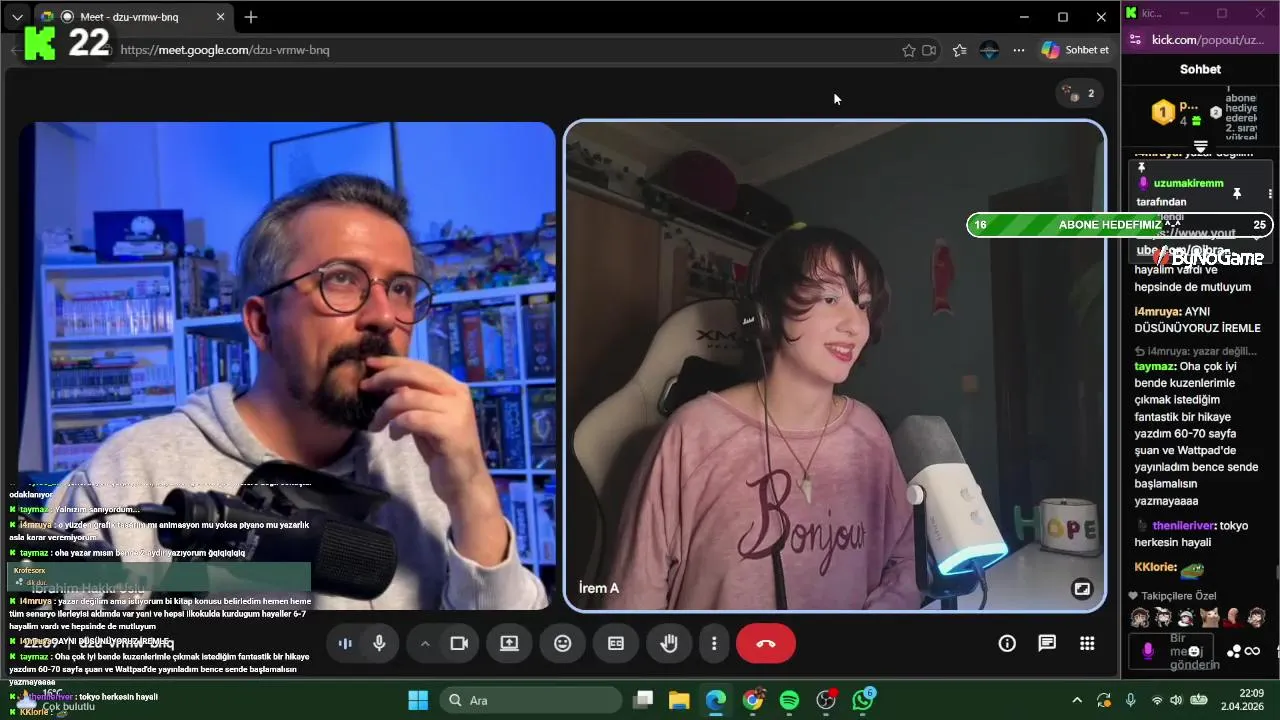Open Edge settings and more menu
1280x720 pixels.
1019,50
